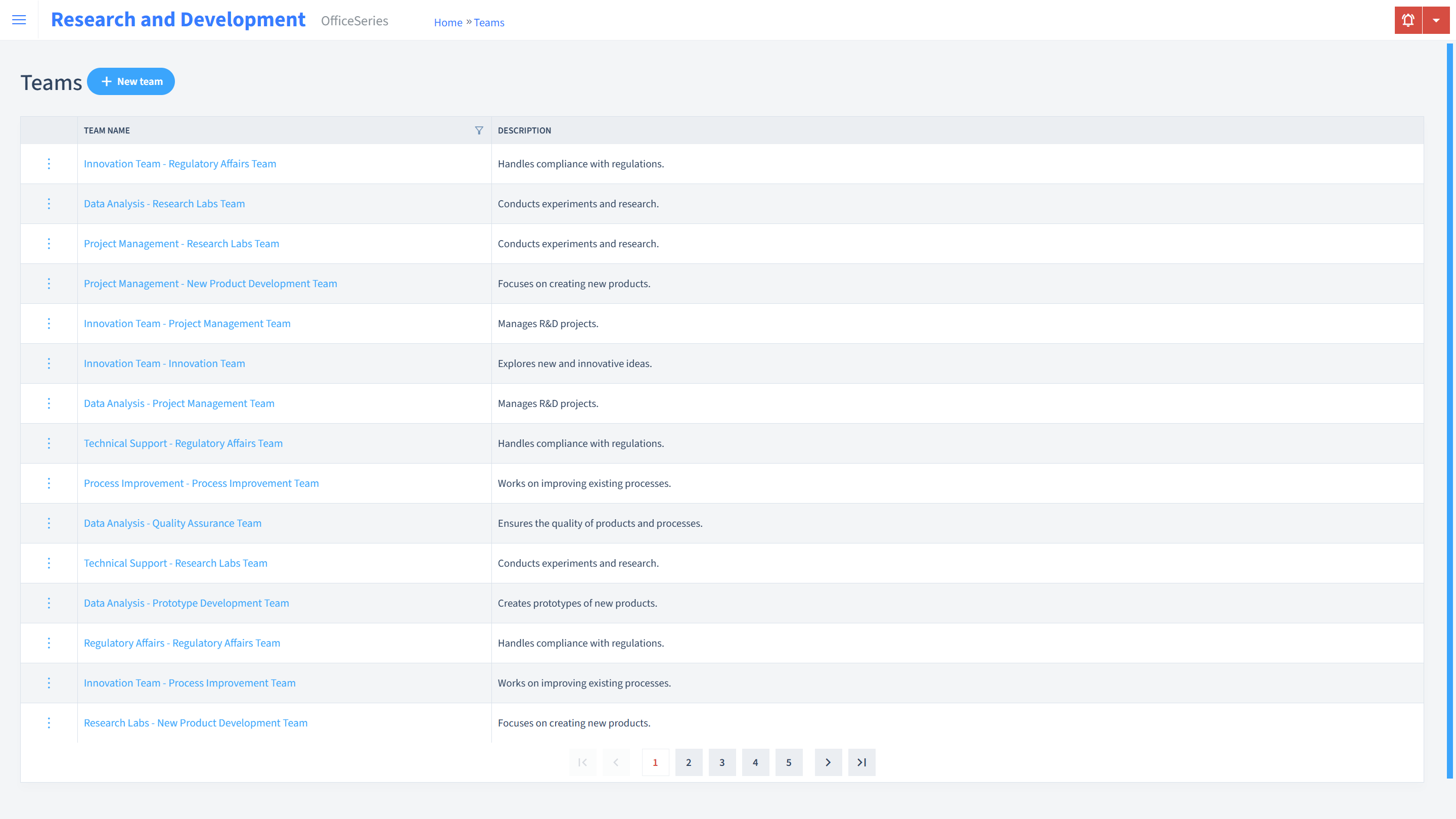
Task: Click the dropdown arrow next to notification bell
Action: pos(1436,20)
